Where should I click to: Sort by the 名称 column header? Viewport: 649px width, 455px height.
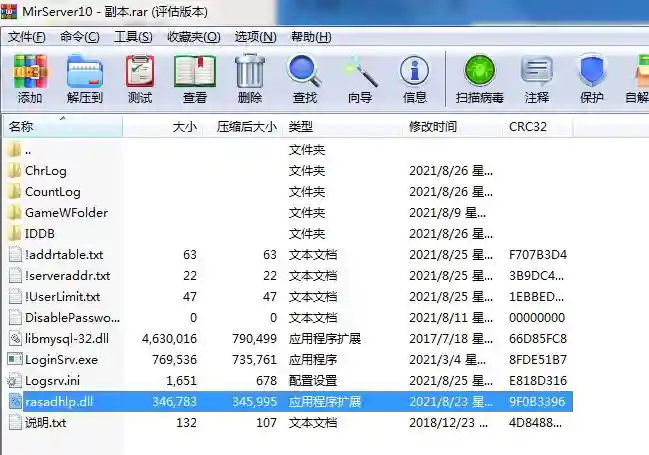click(x=63, y=126)
